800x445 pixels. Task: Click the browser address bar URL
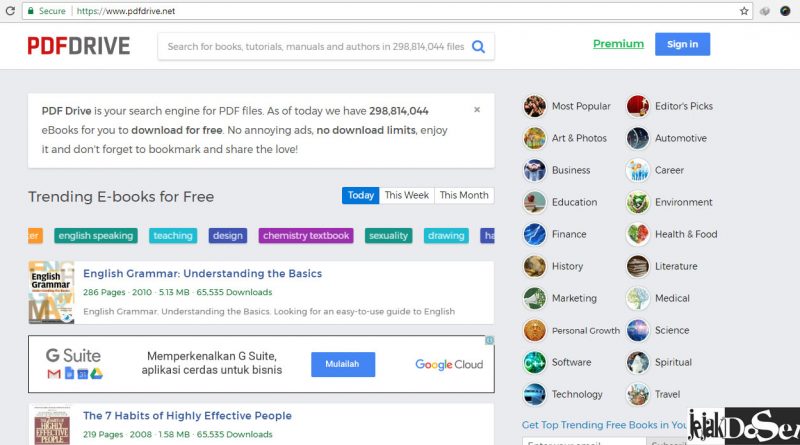(126, 11)
